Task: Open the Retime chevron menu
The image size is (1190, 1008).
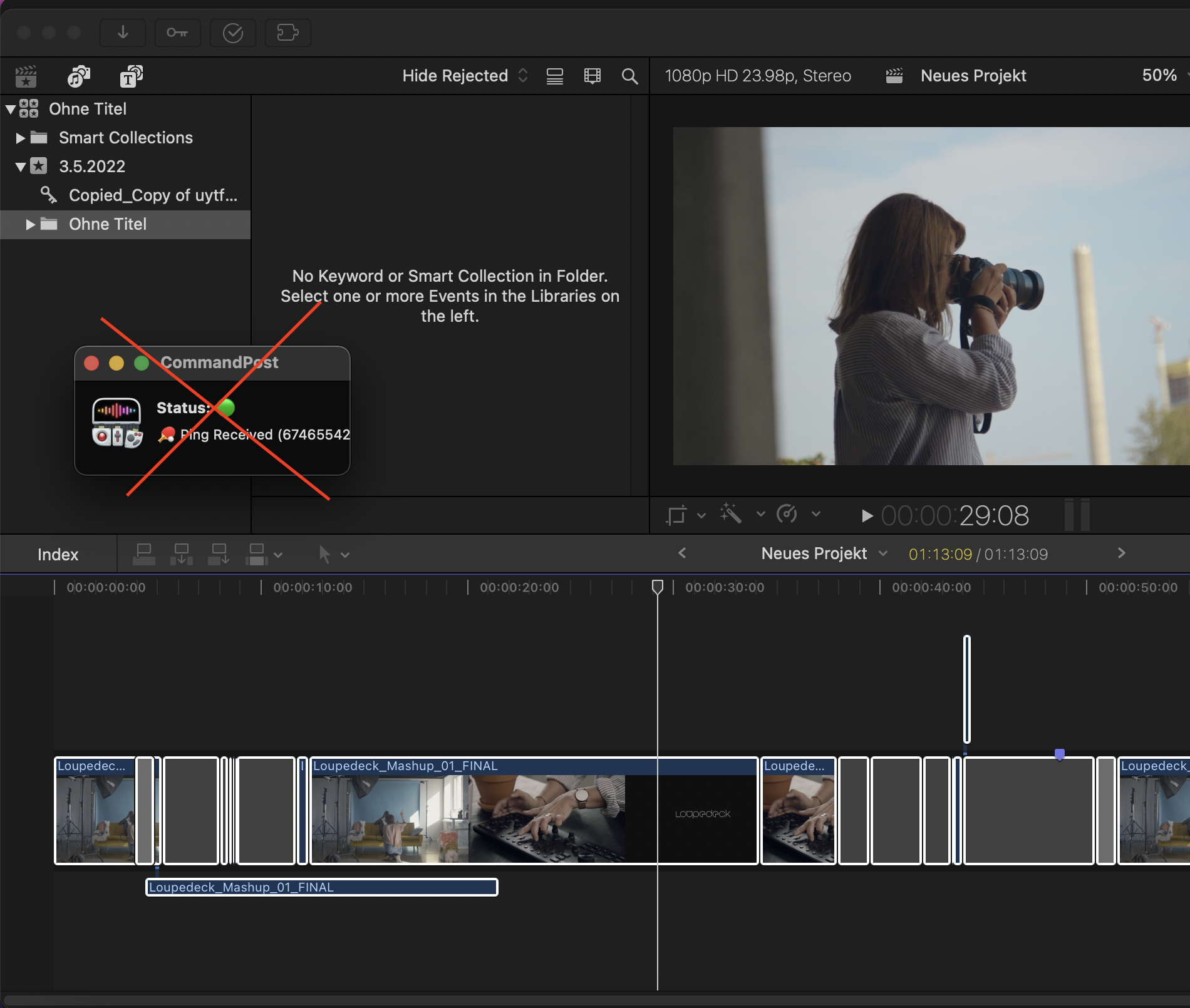Action: click(815, 514)
